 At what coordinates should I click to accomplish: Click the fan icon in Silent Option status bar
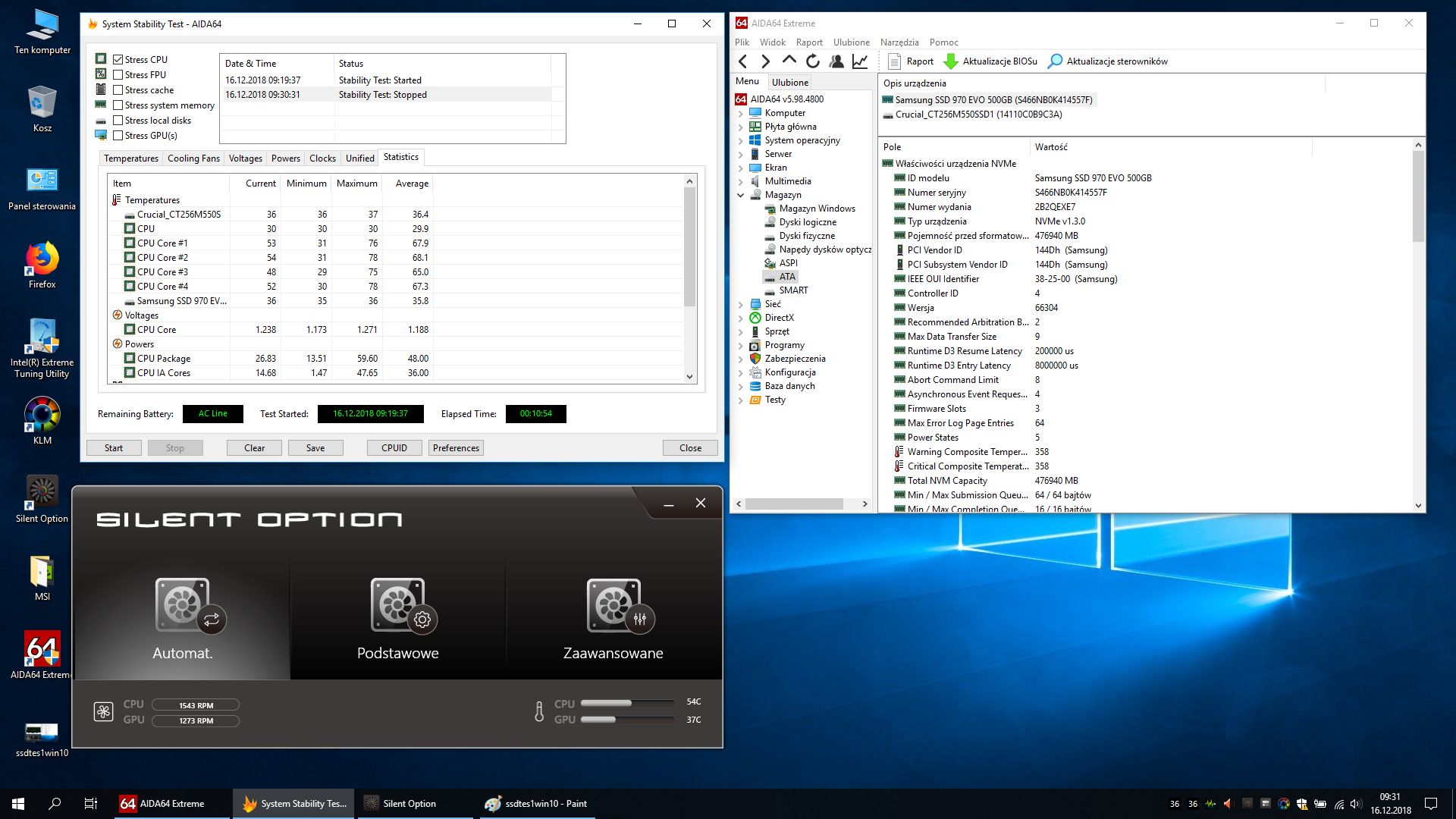(x=103, y=711)
